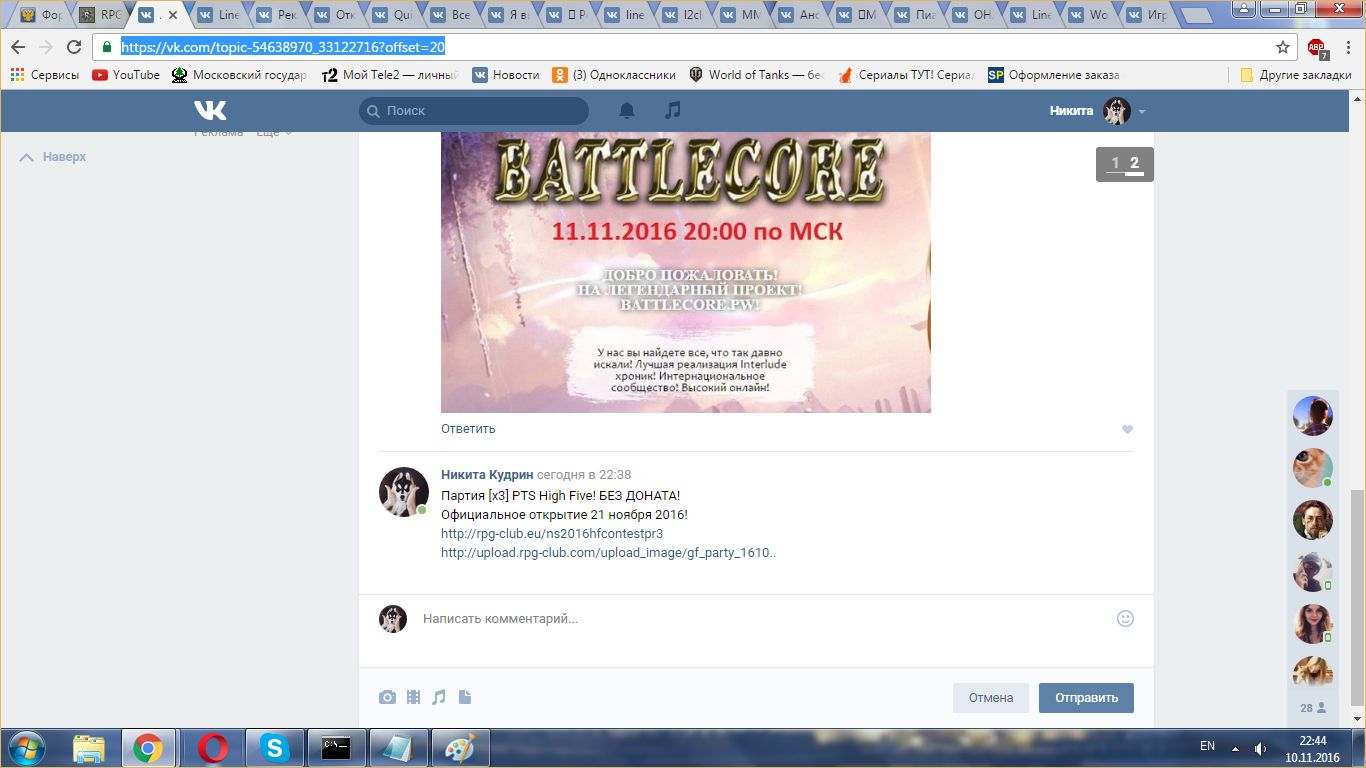Launch Opera from taskbar
This screenshot has width=1366, height=768.
point(211,748)
